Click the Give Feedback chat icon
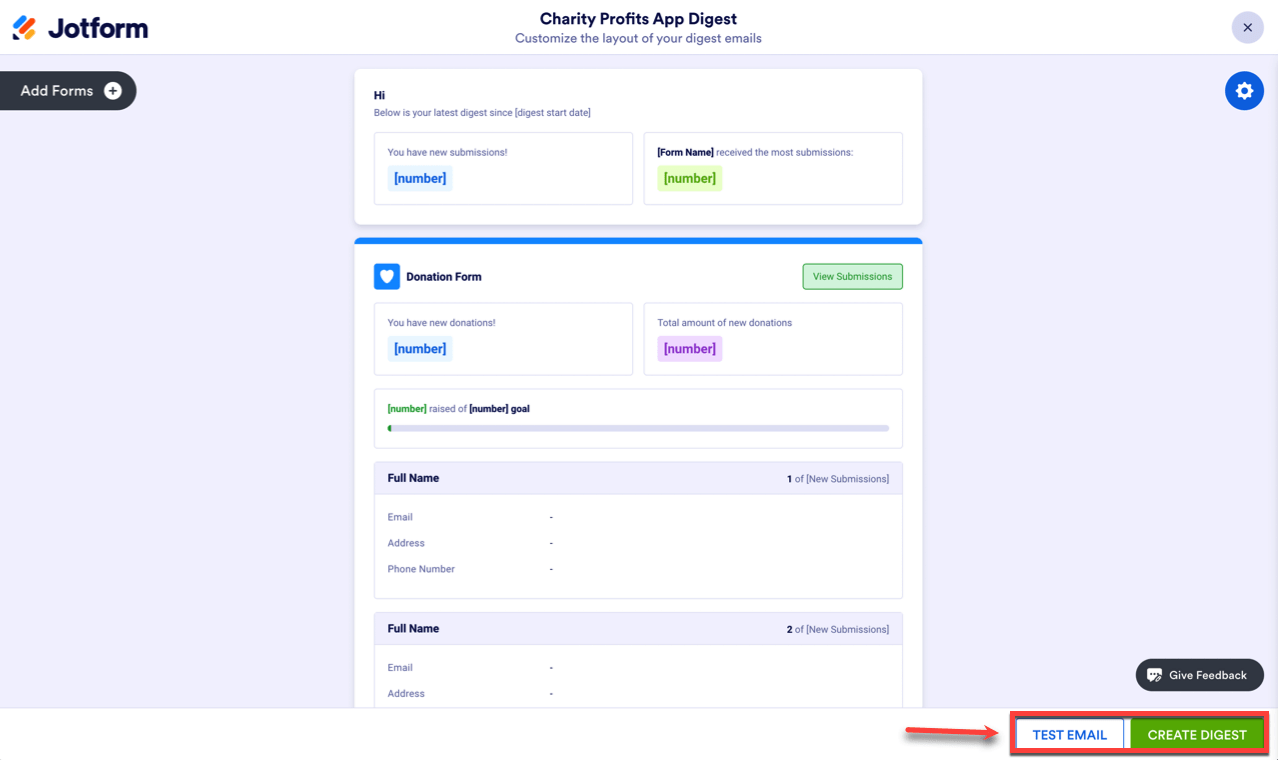The width and height of the screenshot is (1278, 760). point(1155,675)
